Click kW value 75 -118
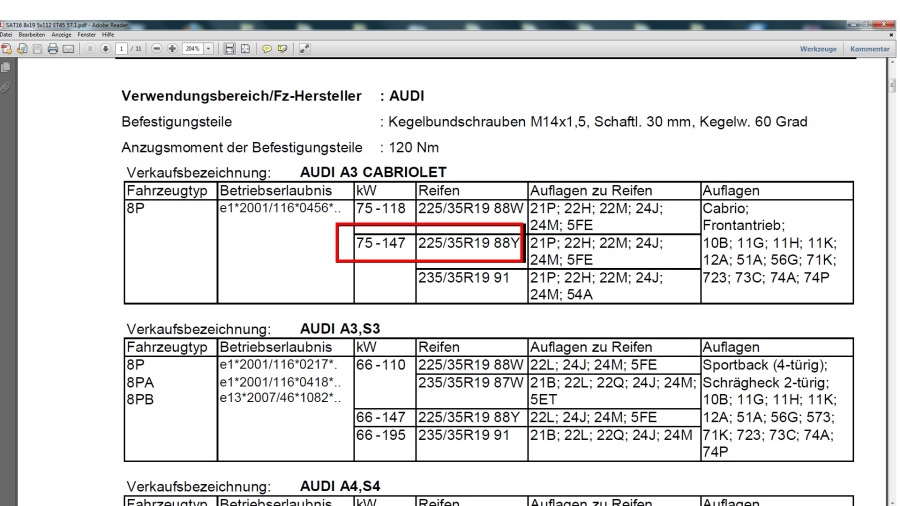This screenshot has height=506, width=900. (381, 208)
